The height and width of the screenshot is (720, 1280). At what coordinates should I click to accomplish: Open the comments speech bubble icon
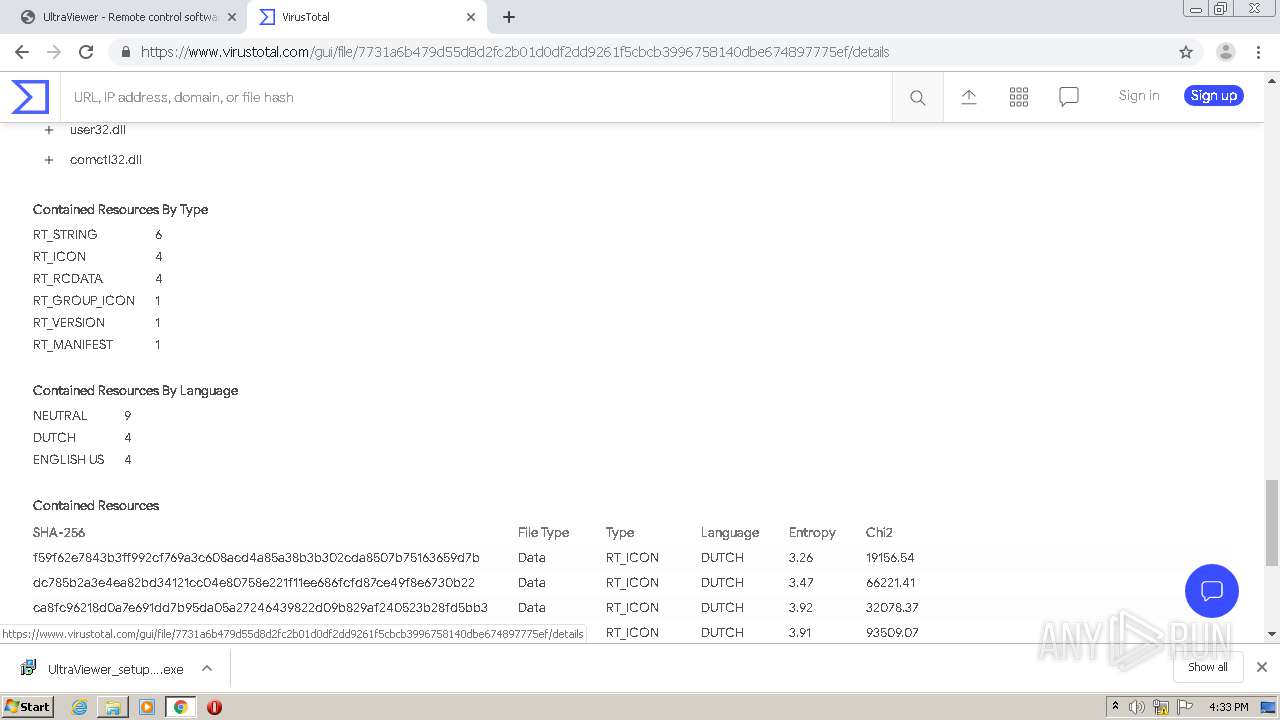pyautogui.click(x=1068, y=97)
